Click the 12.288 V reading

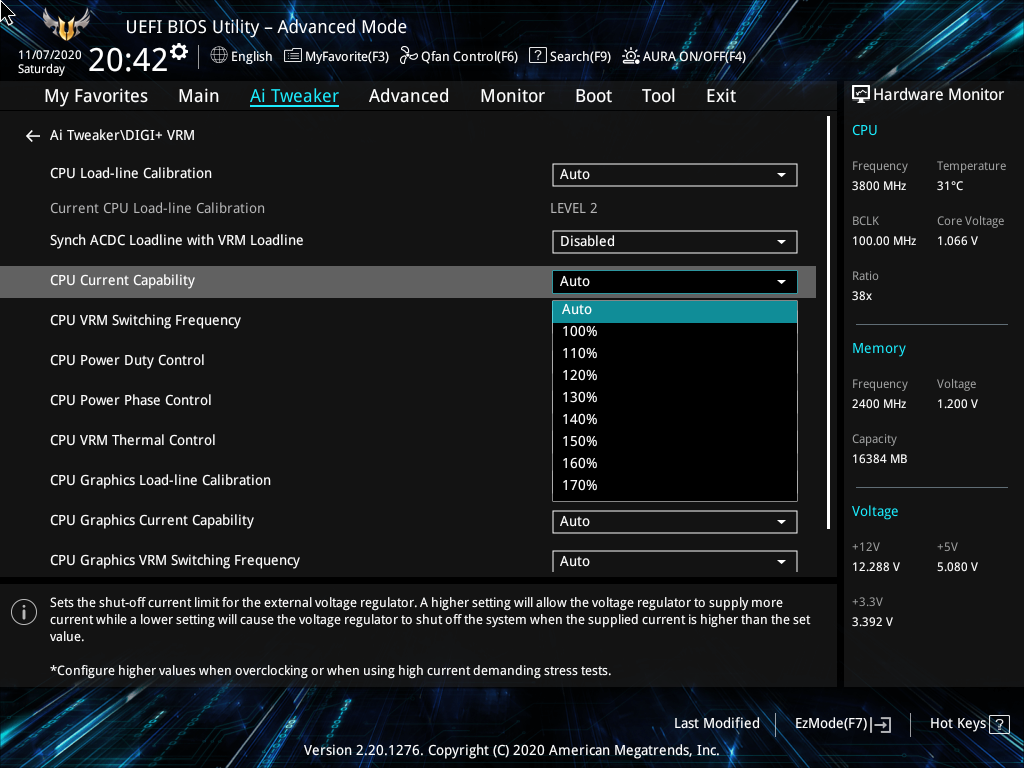876,567
